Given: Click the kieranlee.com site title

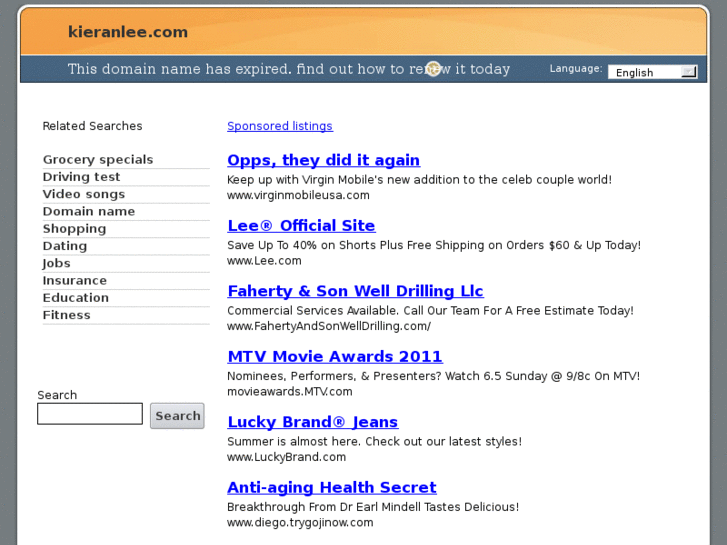Looking at the screenshot, I should 128,32.
